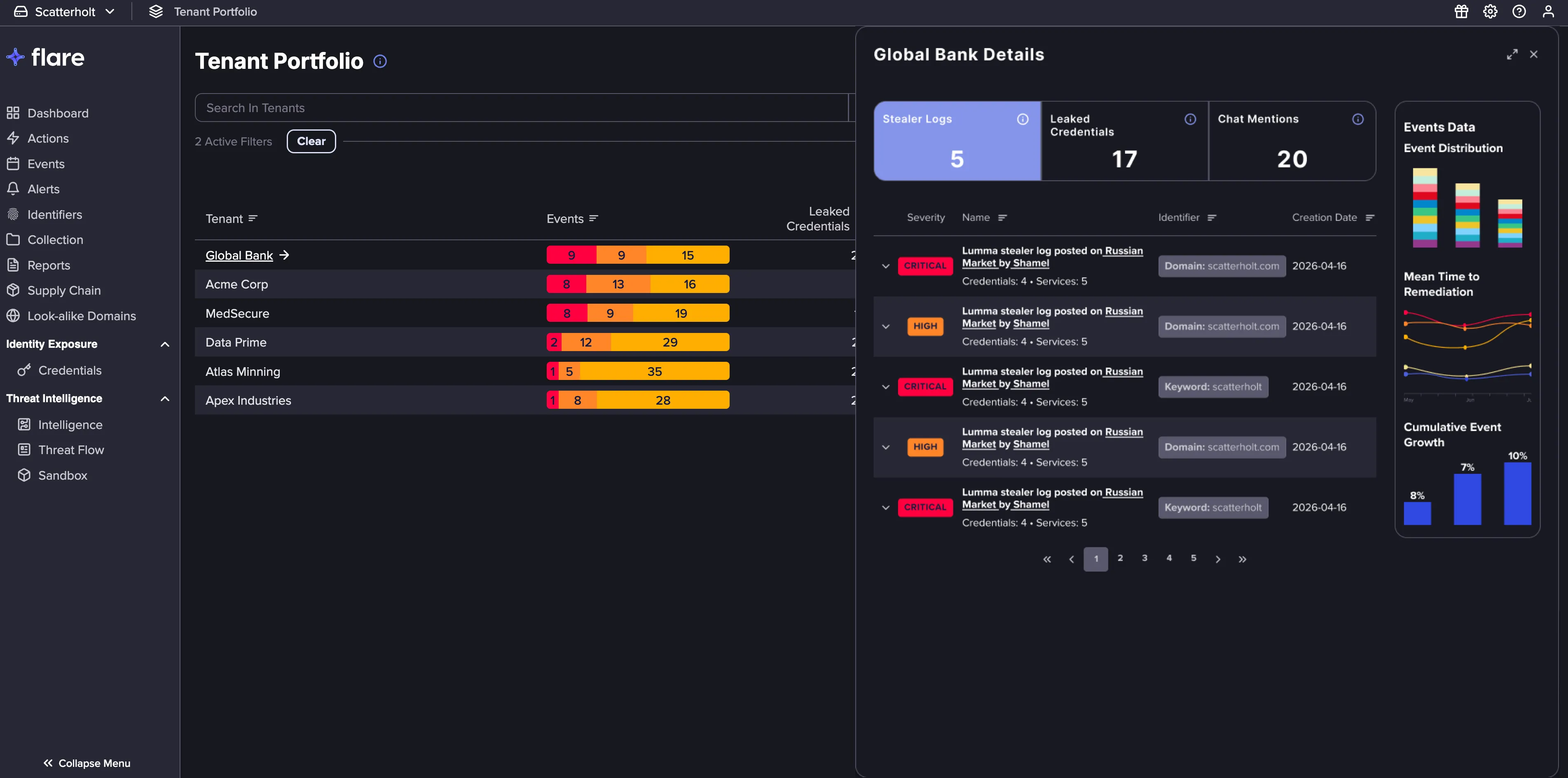
Task: Go to page 4 of results
Action: pyautogui.click(x=1169, y=558)
